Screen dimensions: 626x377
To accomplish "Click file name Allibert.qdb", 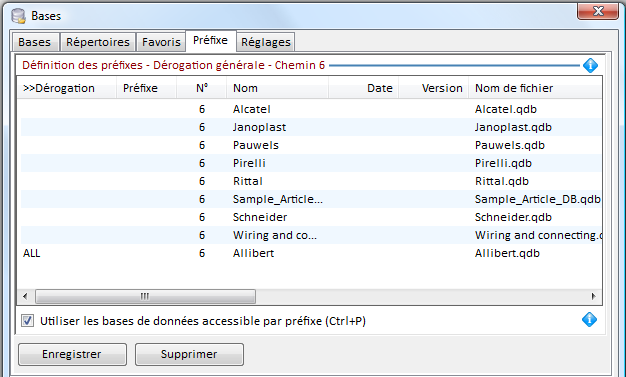I will coord(507,253).
